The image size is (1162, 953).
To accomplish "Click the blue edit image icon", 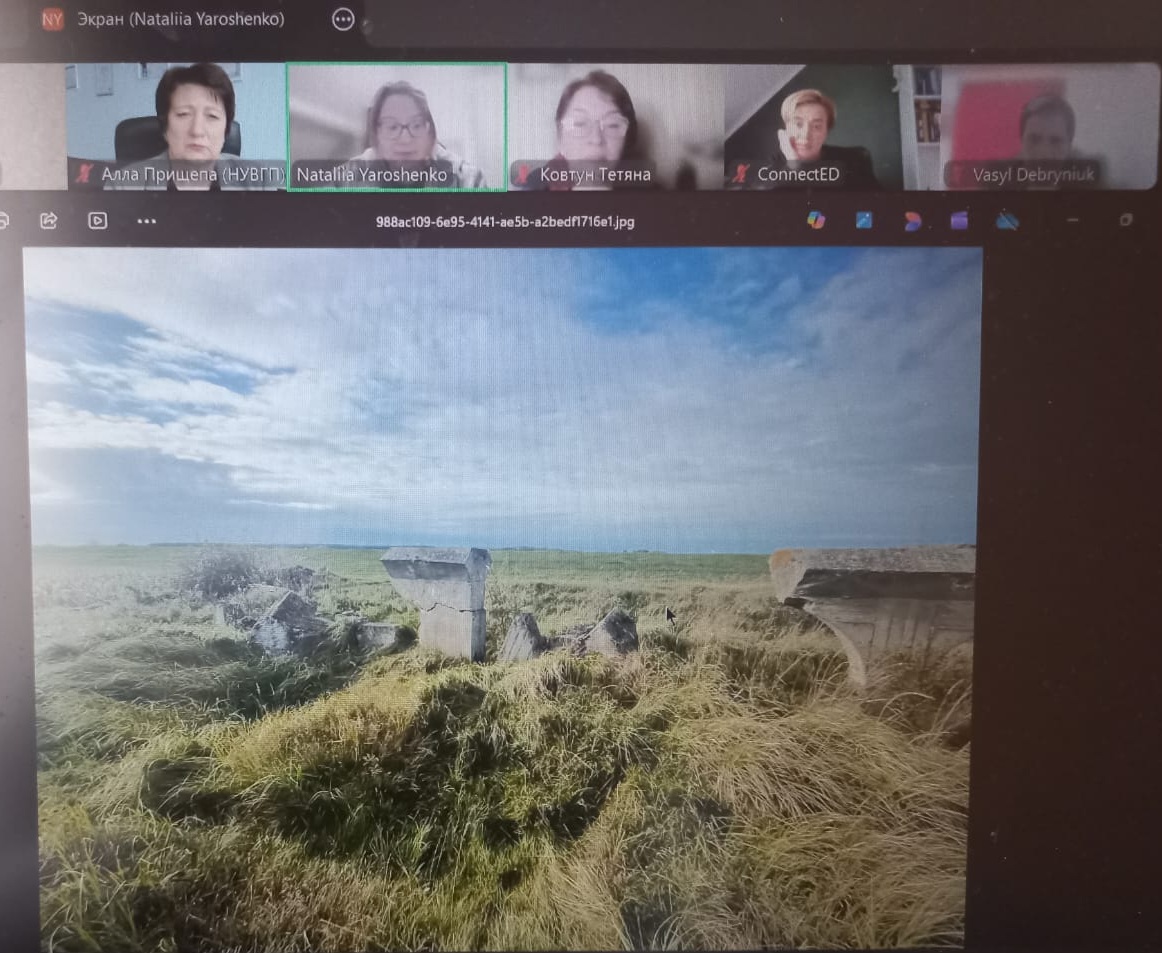I will click(864, 221).
